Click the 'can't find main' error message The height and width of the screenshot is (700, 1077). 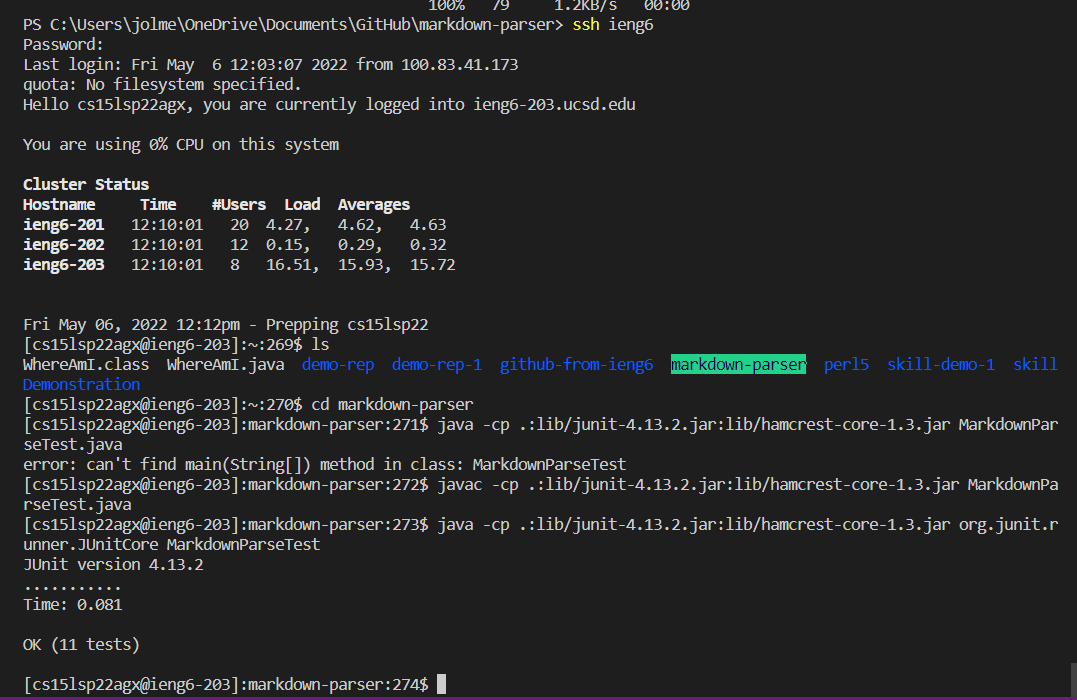324,464
